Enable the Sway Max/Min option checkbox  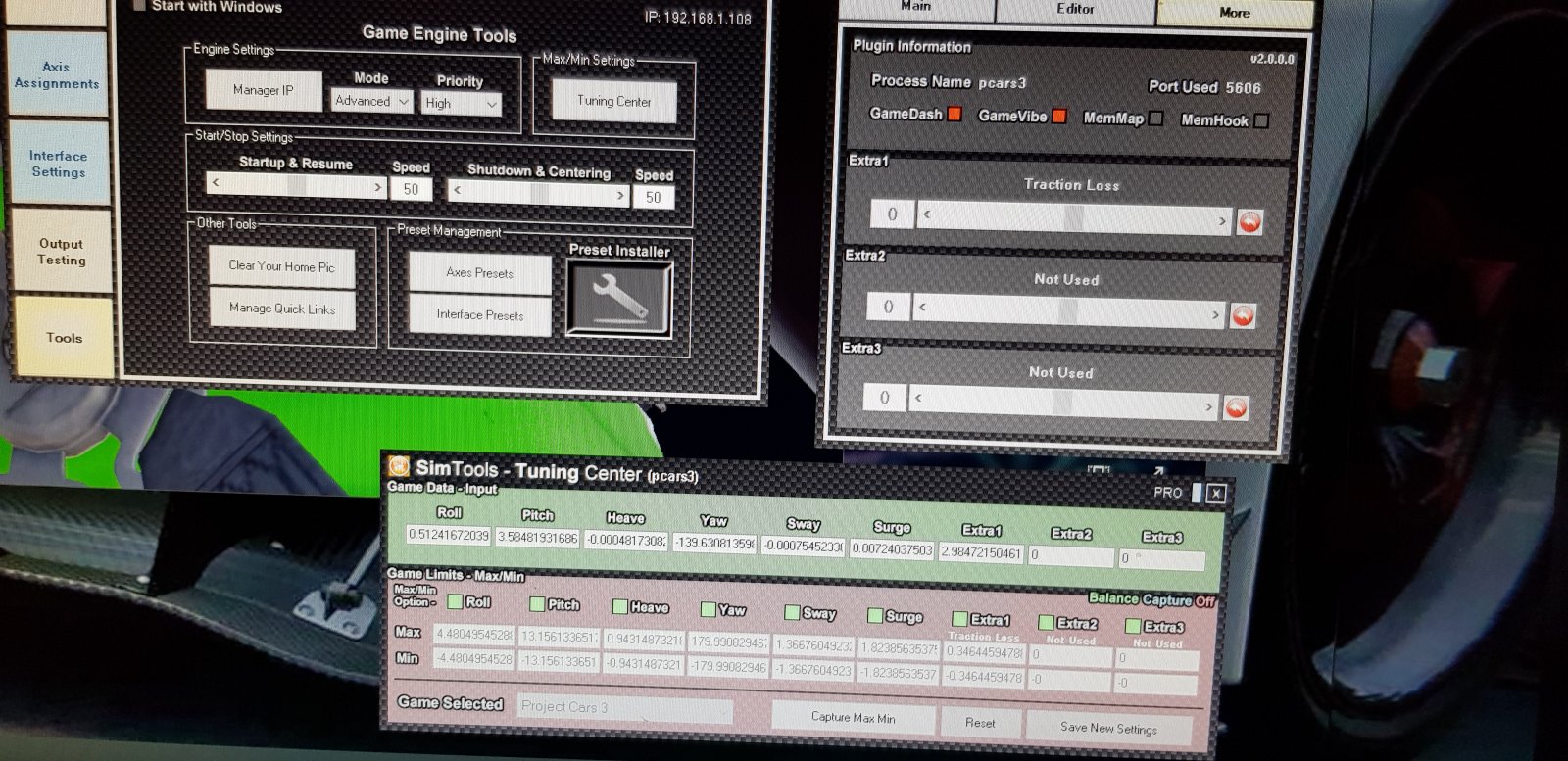coord(792,612)
